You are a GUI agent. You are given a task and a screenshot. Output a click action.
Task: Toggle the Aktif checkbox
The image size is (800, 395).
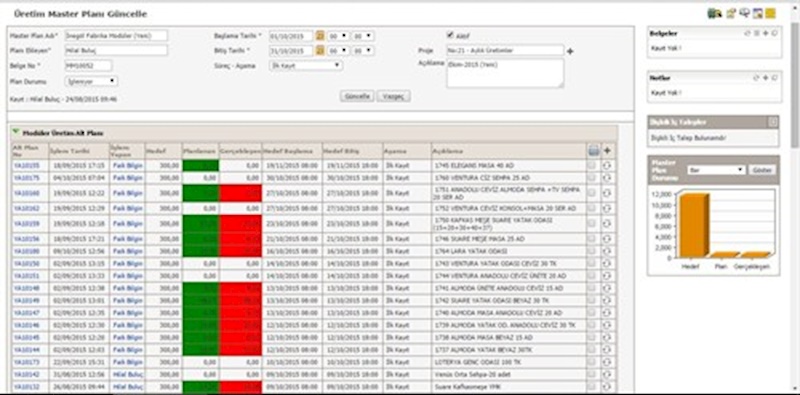pos(450,36)
